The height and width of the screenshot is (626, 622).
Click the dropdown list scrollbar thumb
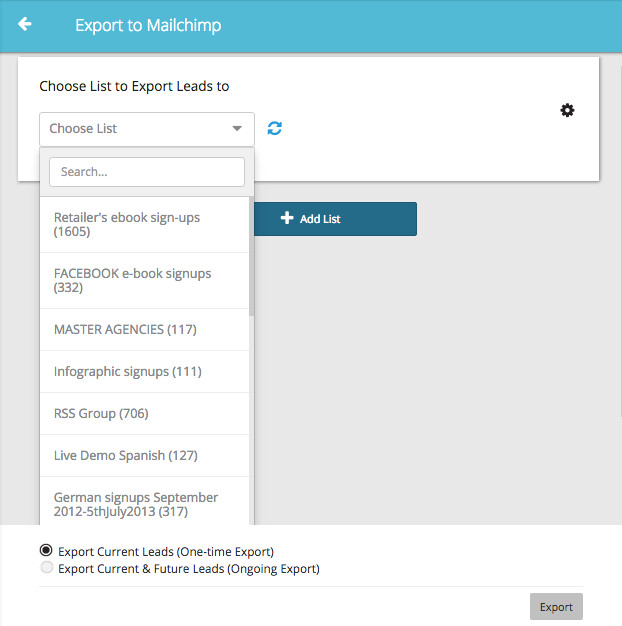click(x=252, y=256)
